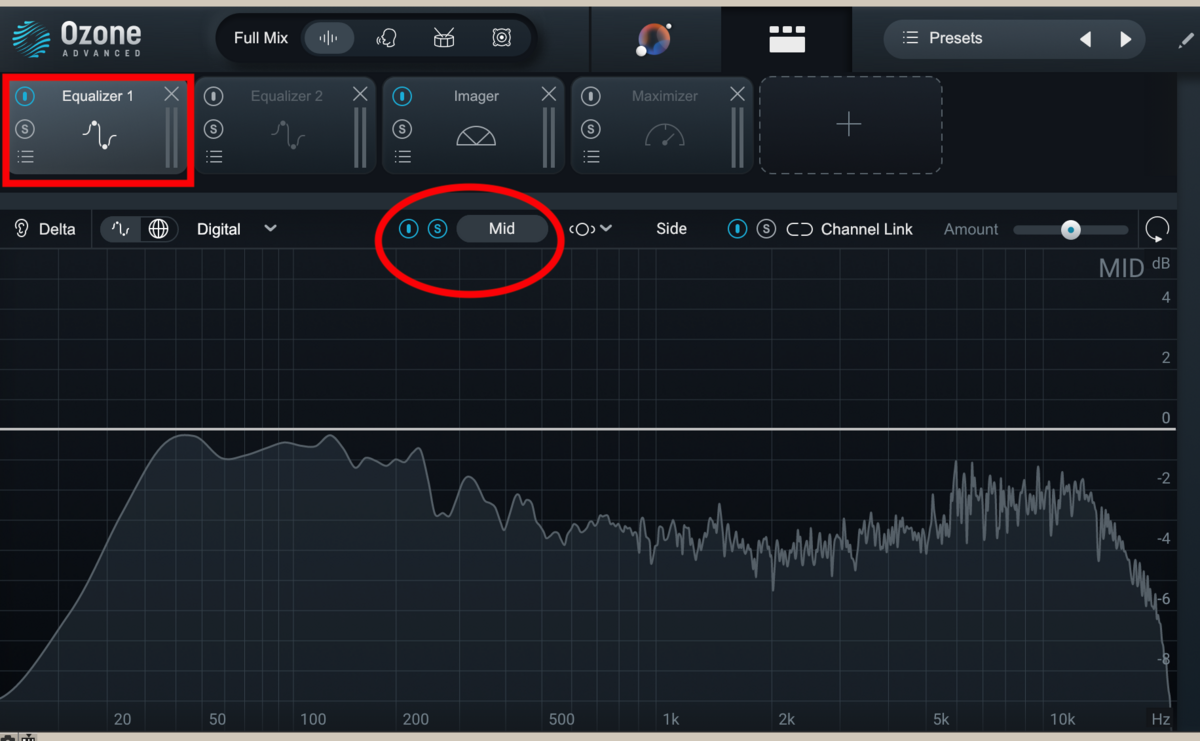Select the drums target icon

(444, 38)
